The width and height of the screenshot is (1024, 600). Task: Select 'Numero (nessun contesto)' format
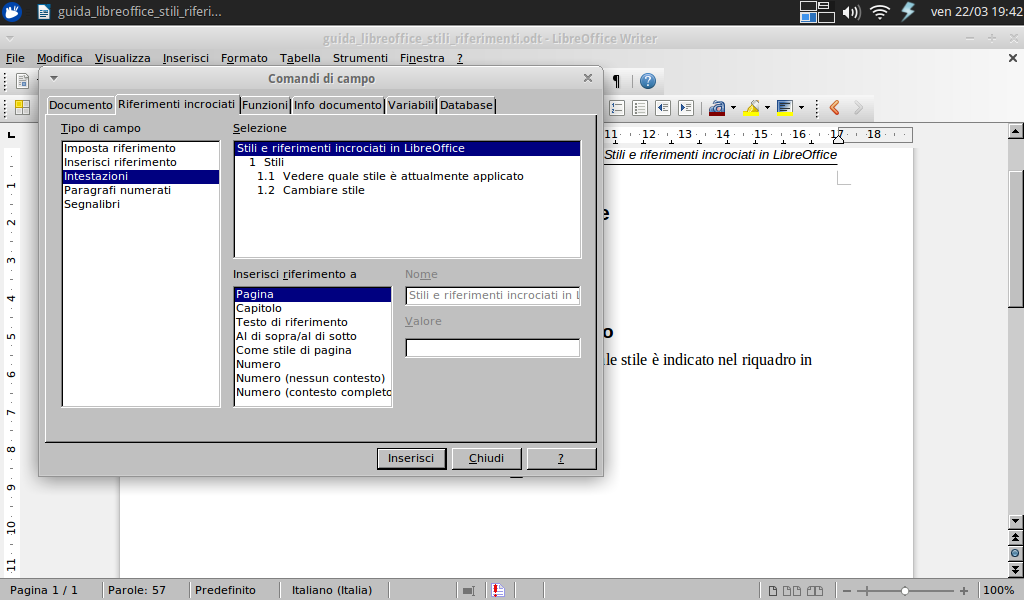[x=312, y=378]
